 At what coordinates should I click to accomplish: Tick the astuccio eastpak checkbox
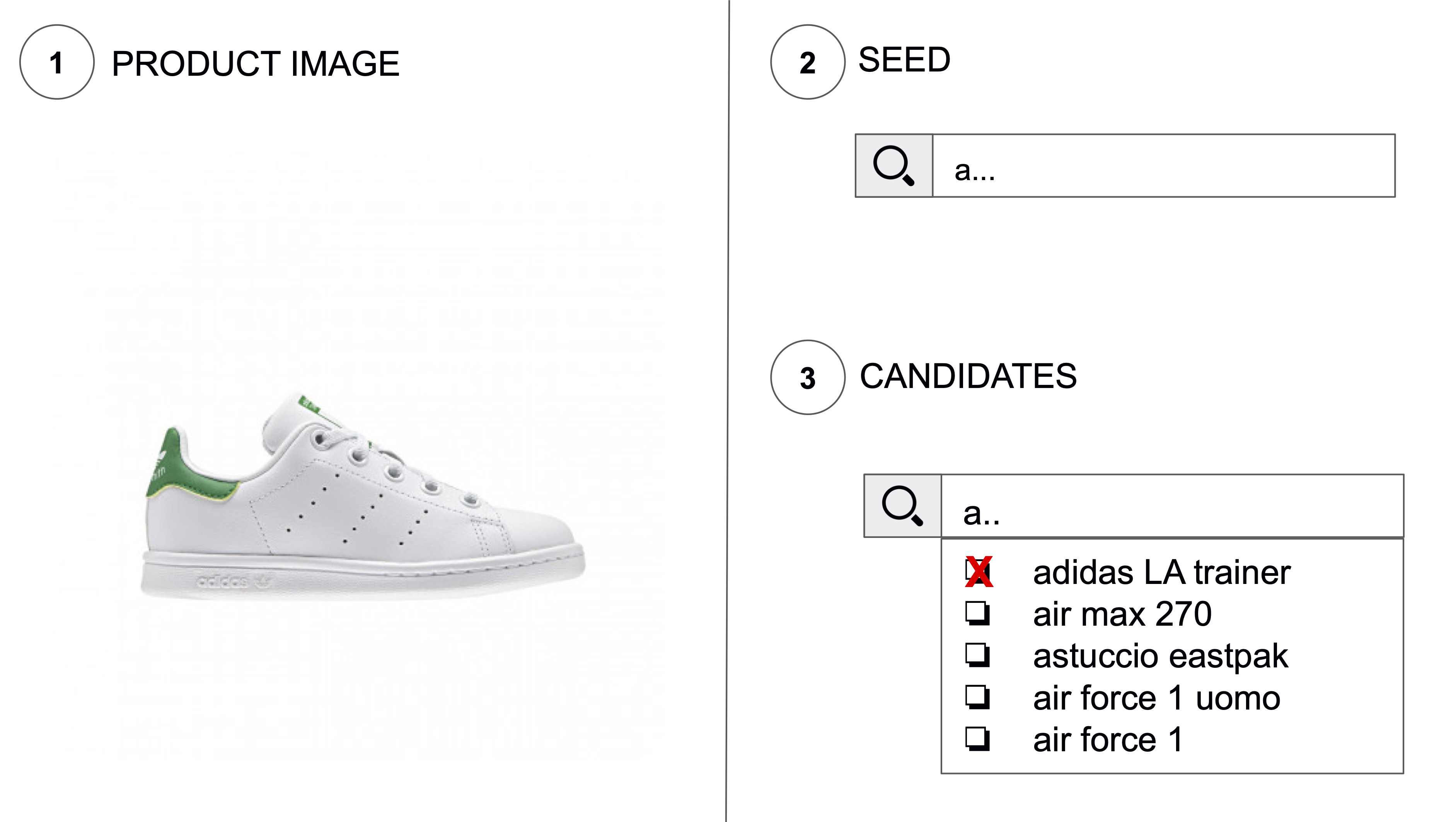[977, 655]
